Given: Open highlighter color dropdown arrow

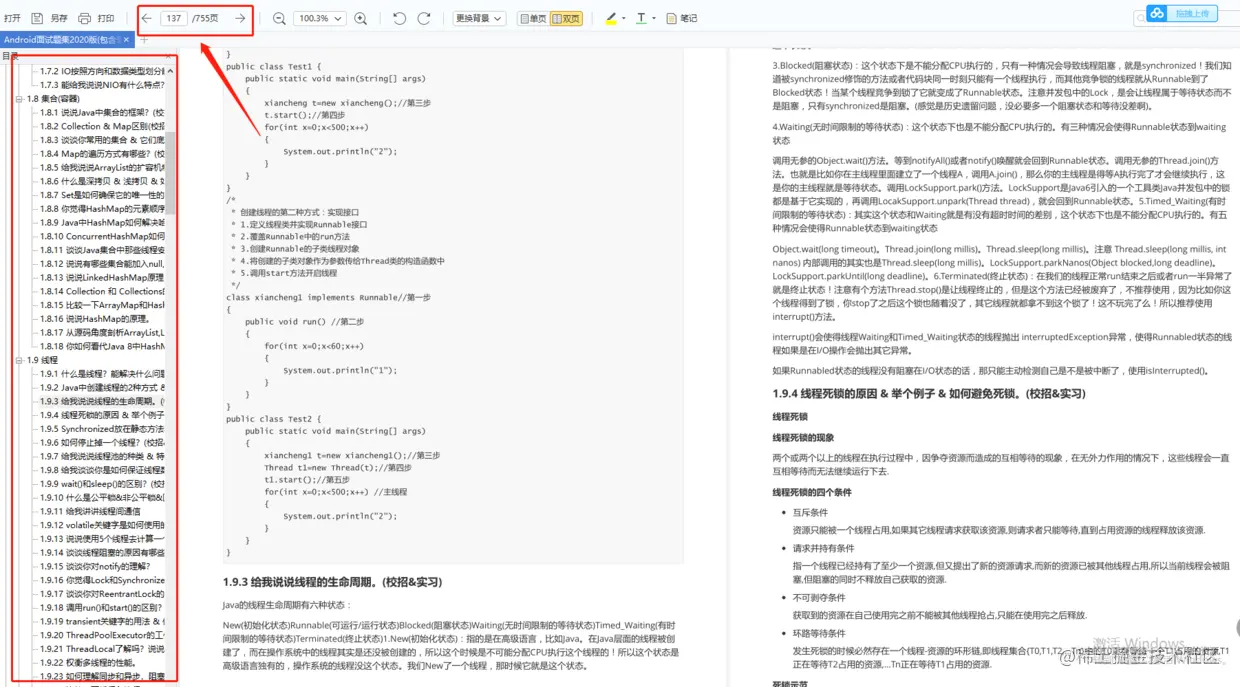Looking at the screenshot, I should 624,18.
